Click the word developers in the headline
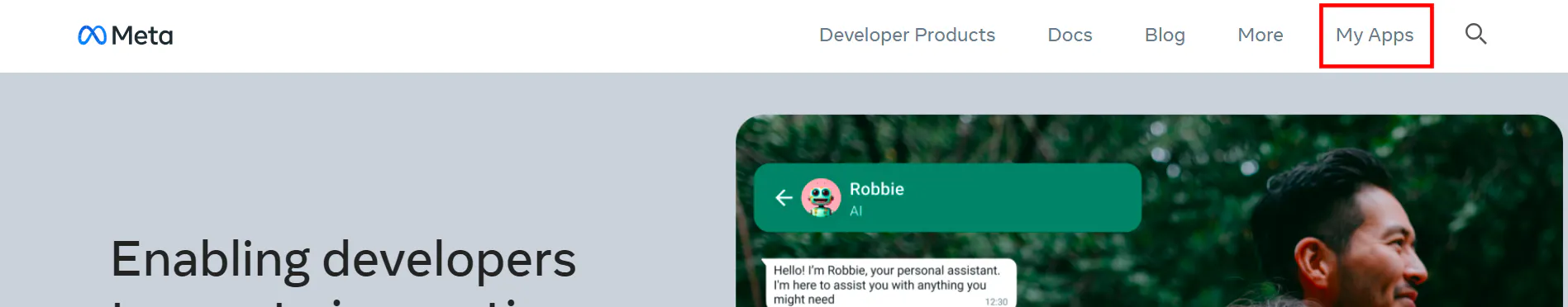Screen dimensions: 1568x307 pos(449,259)
